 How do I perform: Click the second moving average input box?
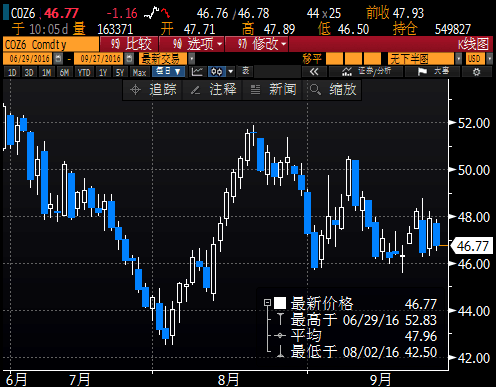point(353,59)
